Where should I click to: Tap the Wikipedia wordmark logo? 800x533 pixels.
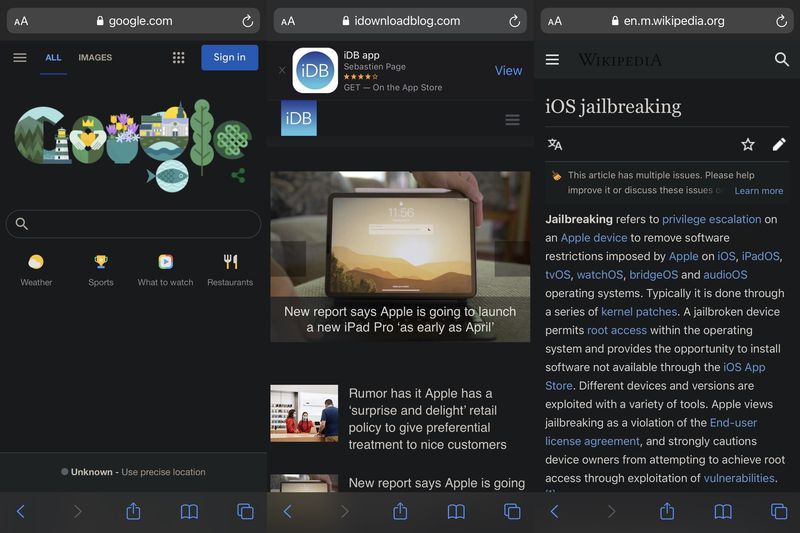(620, 60)
